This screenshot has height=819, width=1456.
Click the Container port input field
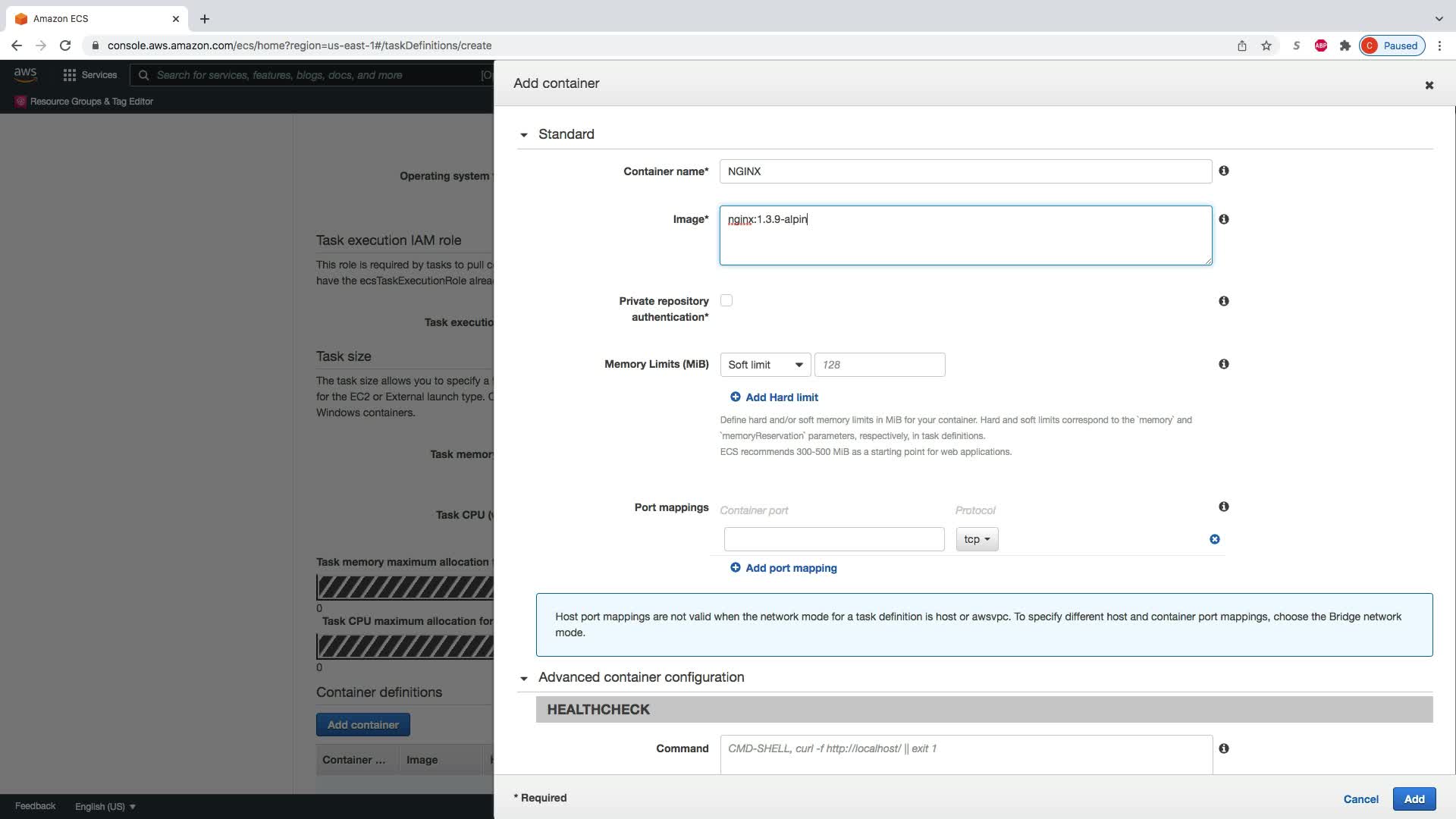coord(833,539)
